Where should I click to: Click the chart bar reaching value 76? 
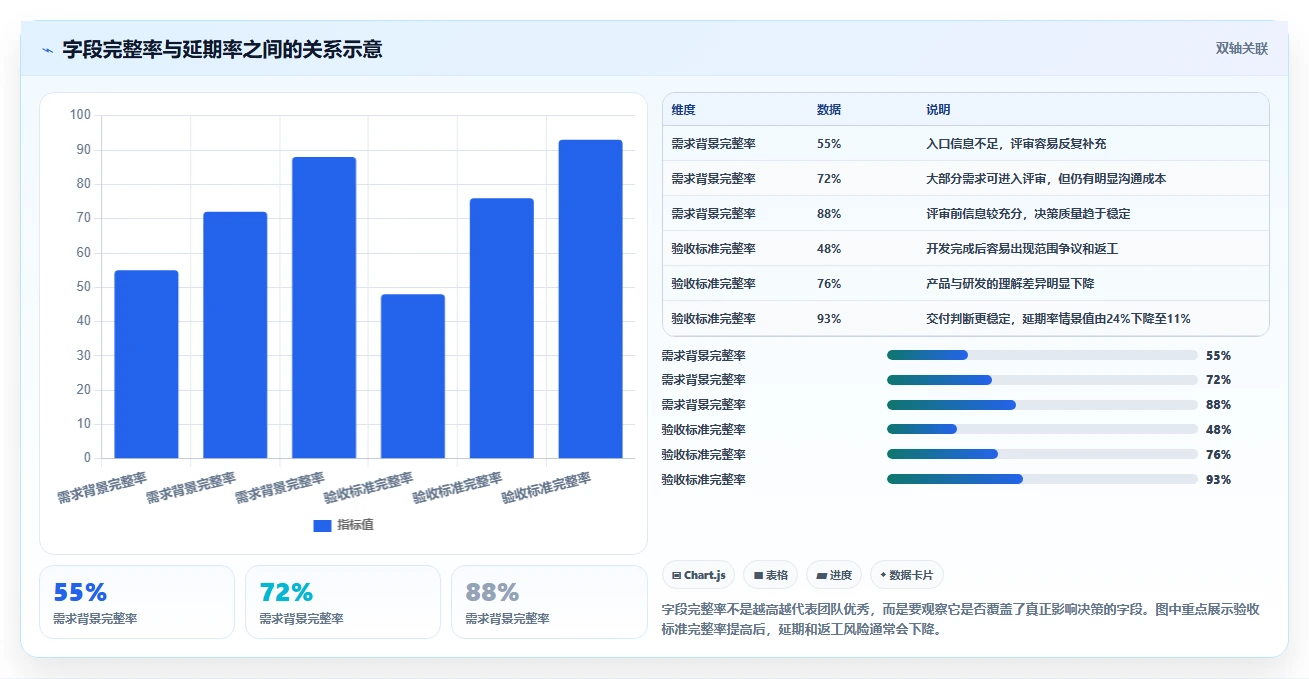[x=502, y=328]
